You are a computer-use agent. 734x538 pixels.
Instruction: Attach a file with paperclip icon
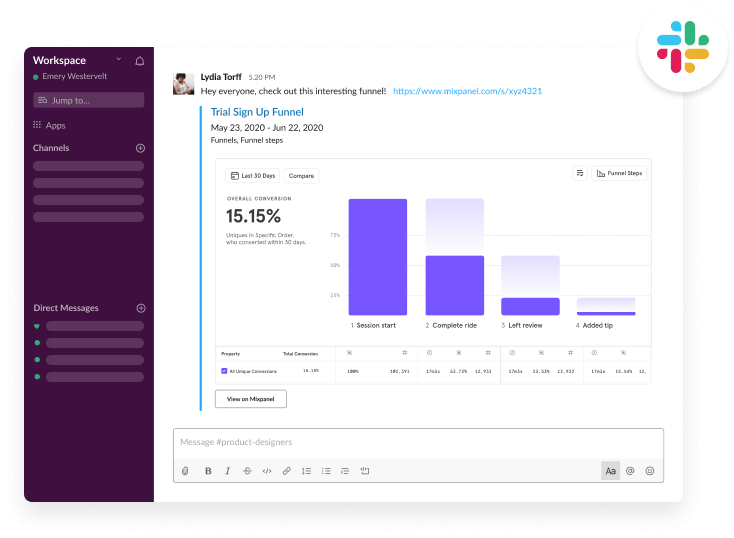185,471
